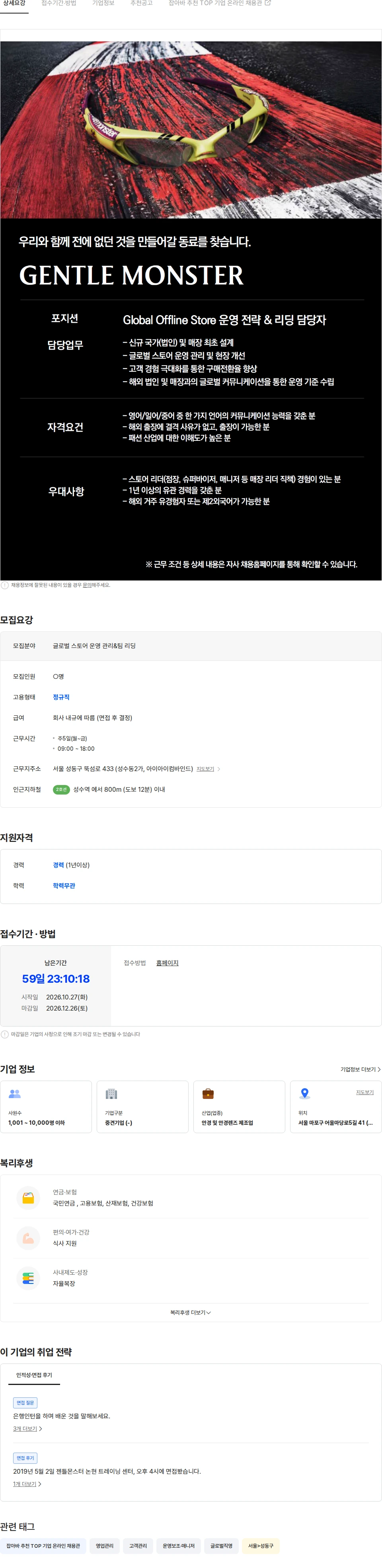This screenshot has height=1568, width=382.
Task: Click the 학력무관 education link
Action: [x=64, y=886]
